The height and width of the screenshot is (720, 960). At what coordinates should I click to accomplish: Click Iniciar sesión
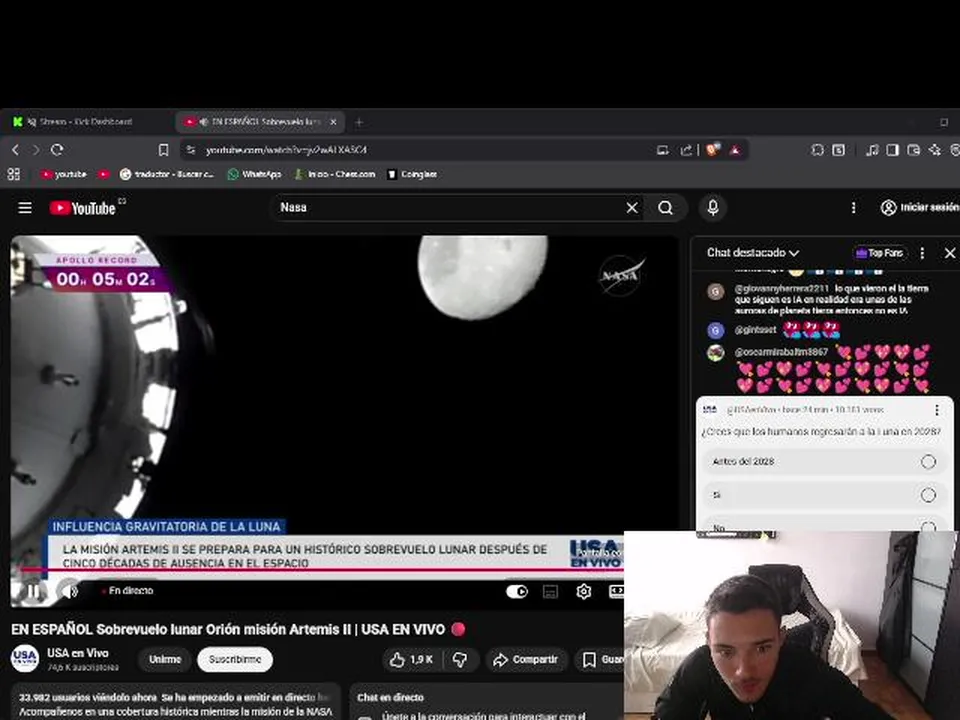pos(920,208)
